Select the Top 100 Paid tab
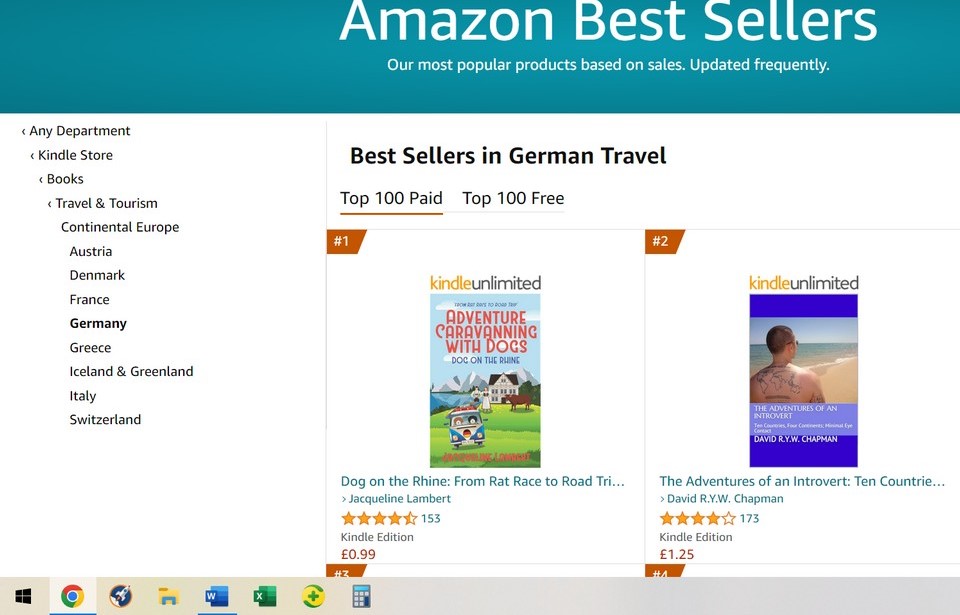This screenshot has width=960, height=615. (391, 198)
